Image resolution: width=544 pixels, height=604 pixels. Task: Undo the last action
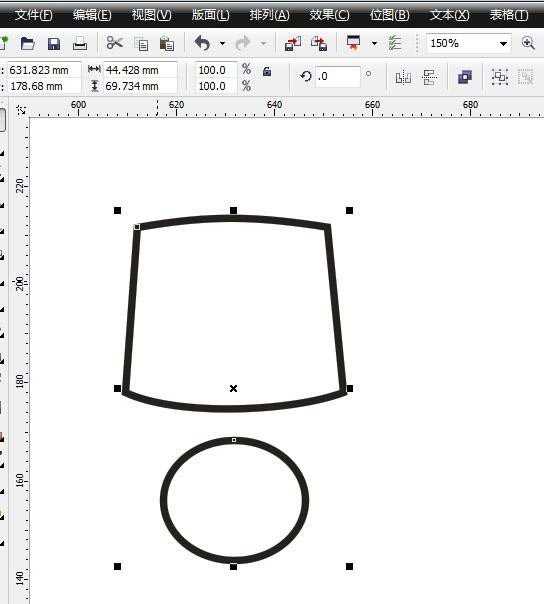tap(203, 44)
